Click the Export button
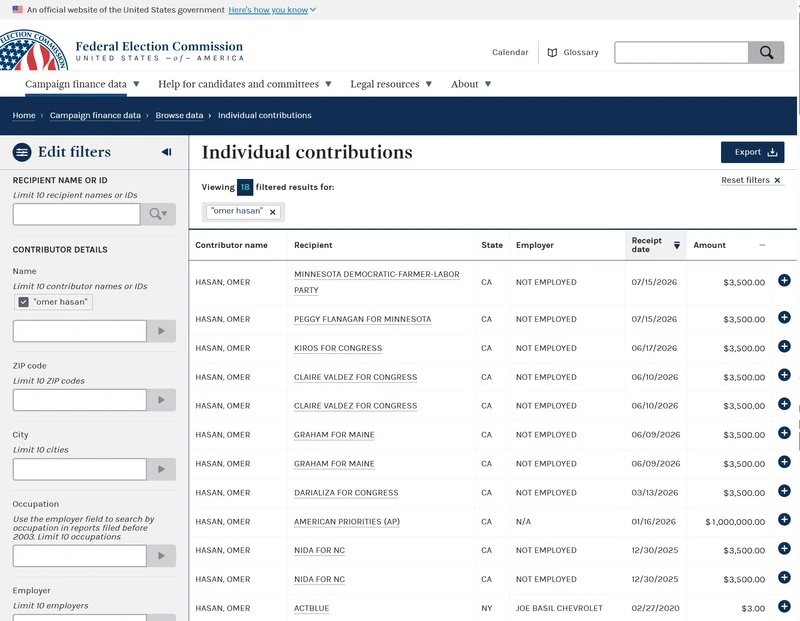 (753, 152)
